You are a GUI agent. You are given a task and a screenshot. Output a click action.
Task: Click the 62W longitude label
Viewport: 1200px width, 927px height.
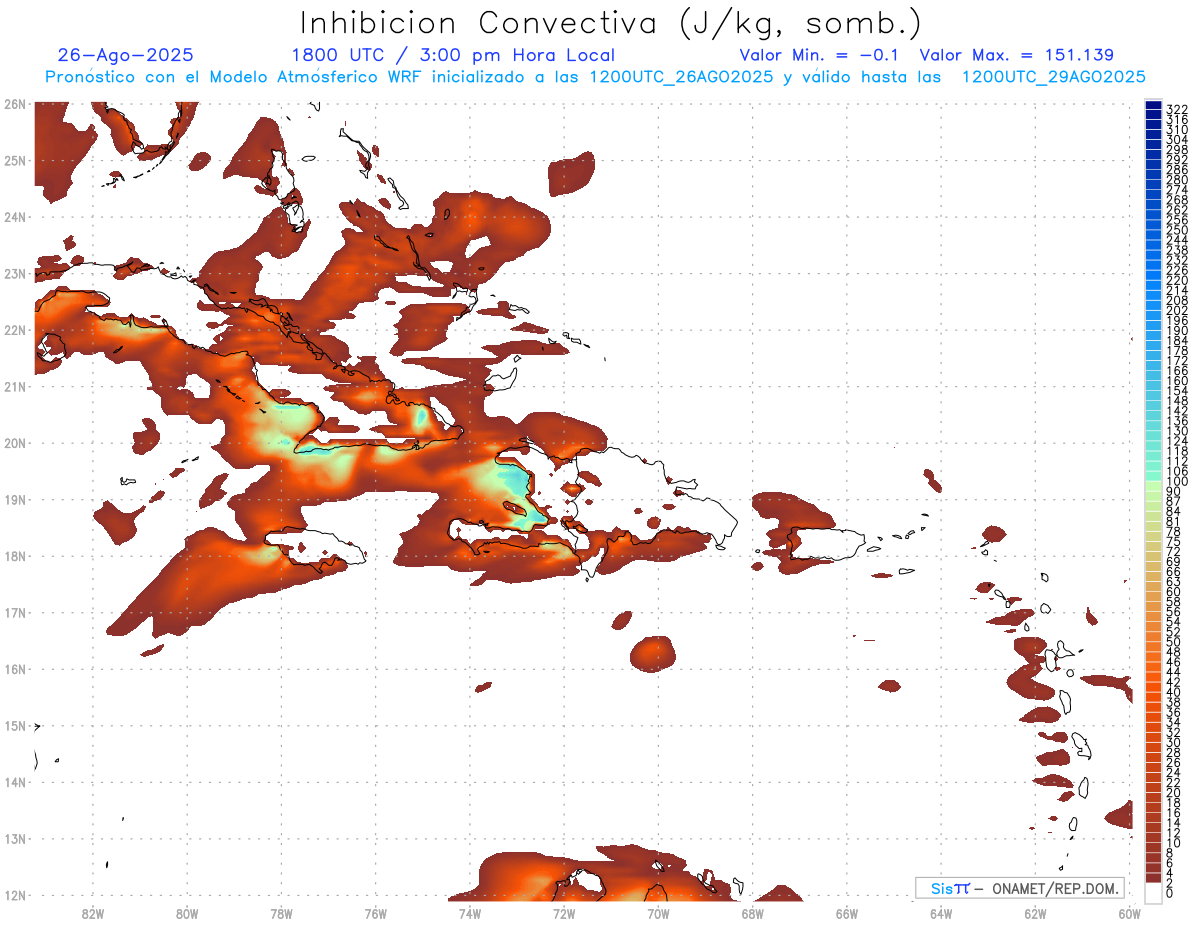click(x=1035, y=914)
